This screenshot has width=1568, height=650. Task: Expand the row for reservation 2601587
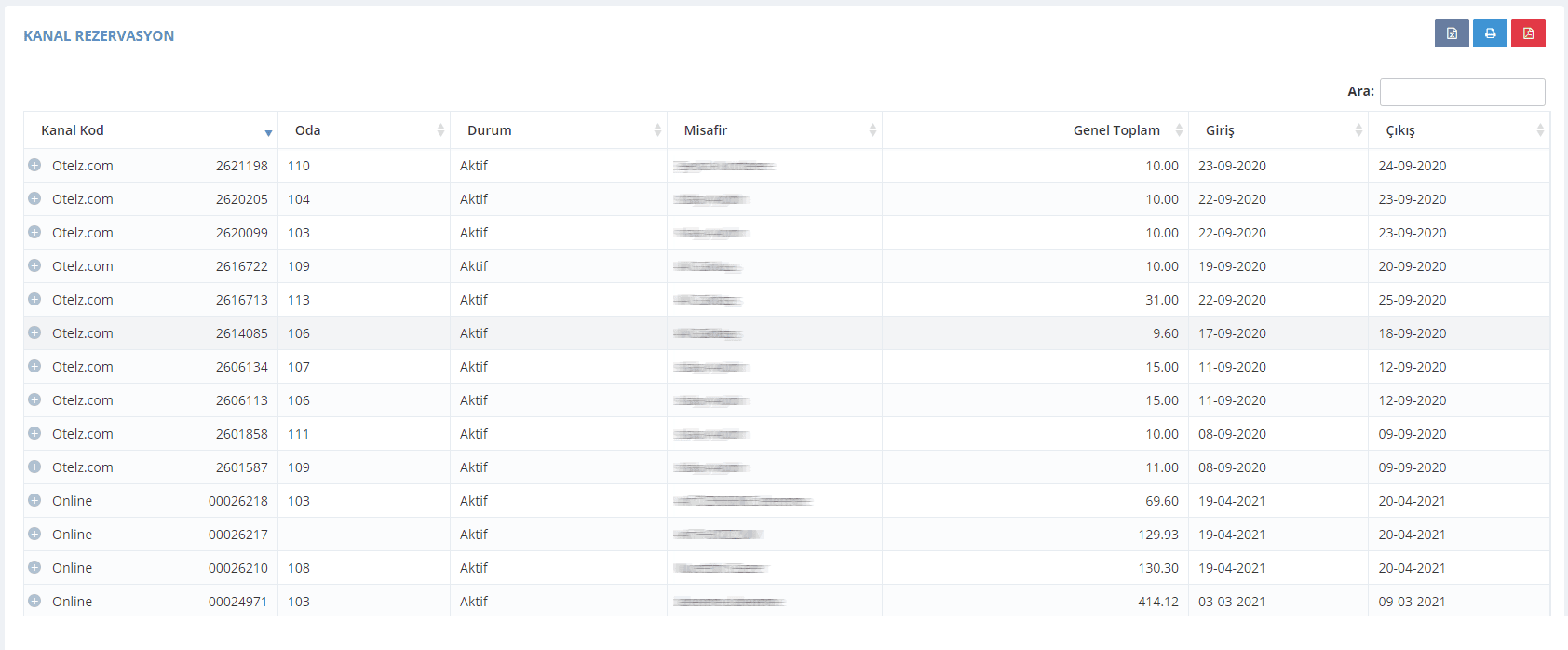34,467
